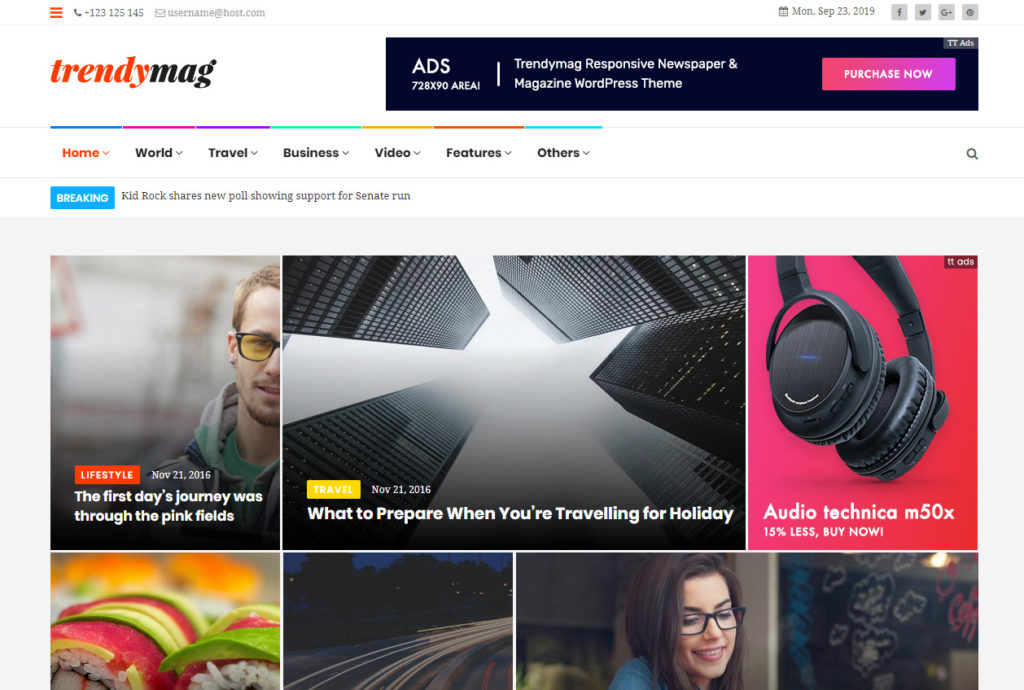Open the hamburger menu icon
The width and height of the screenshot is (1024, 690).
(56, 12)
